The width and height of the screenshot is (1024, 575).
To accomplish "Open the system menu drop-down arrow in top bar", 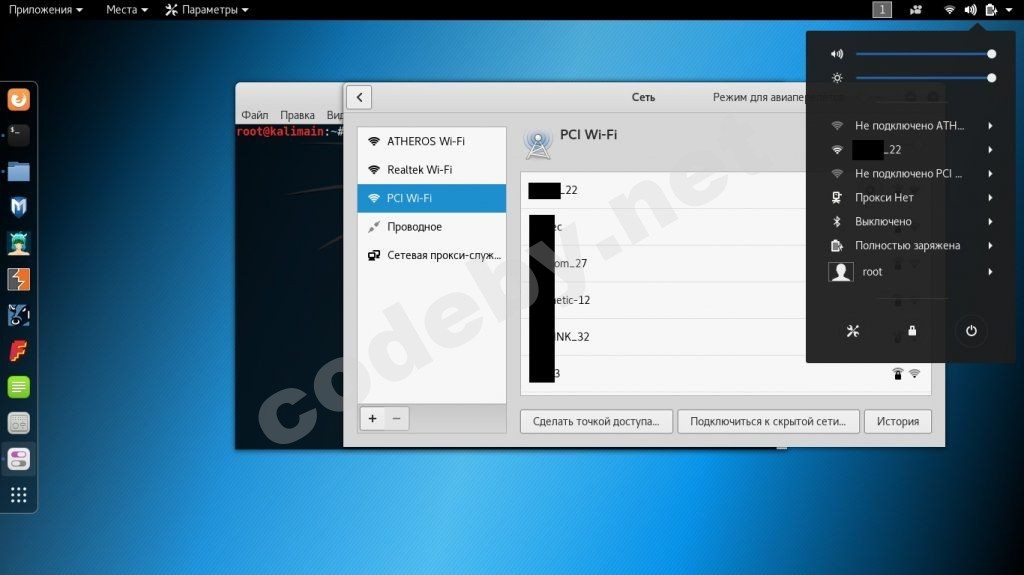I will click(x=1009, y=10).
